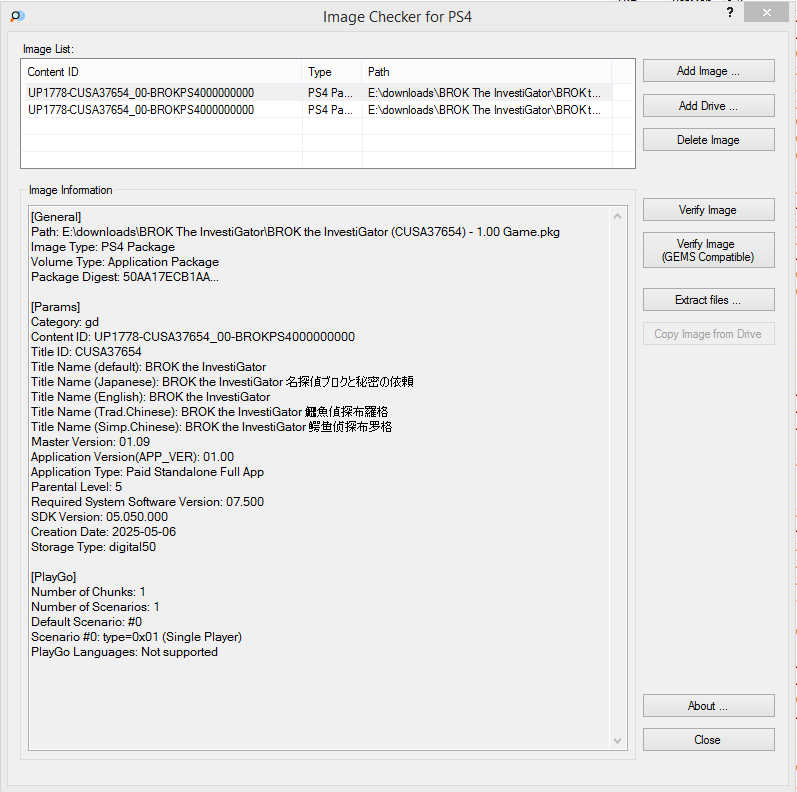797x792 pixels.
Task: Click the 'Number of Chunks: 1' line
Action: [x=88, y=592]
